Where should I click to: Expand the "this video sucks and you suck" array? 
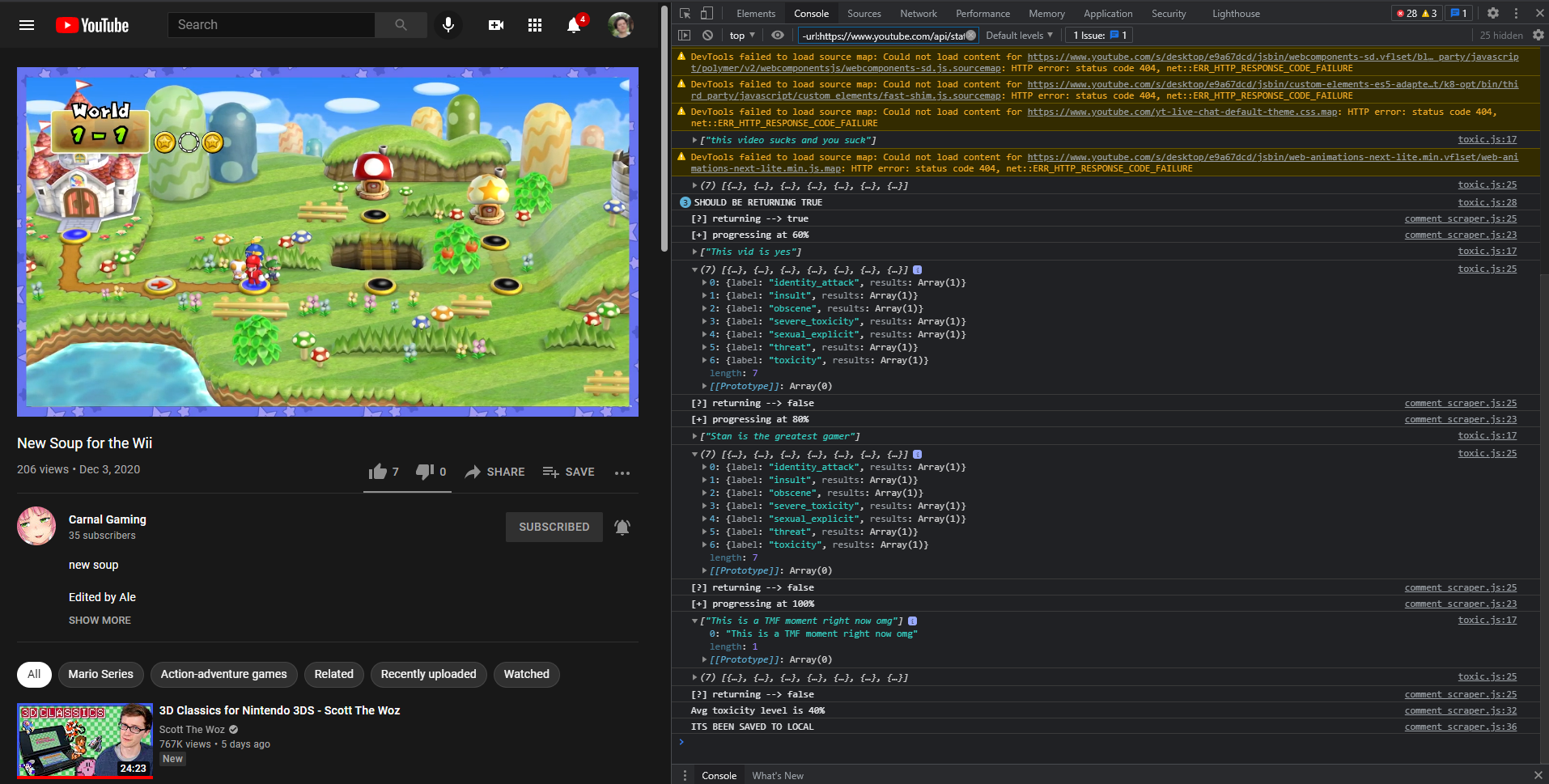[694, 141]
